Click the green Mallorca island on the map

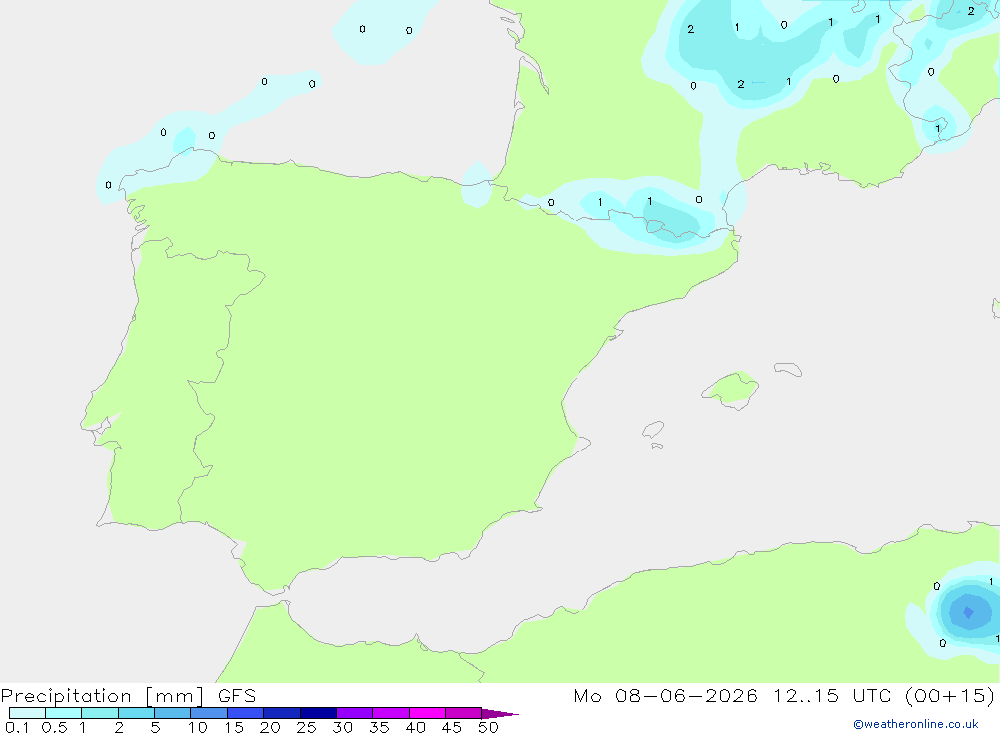(x=731, y=389)
